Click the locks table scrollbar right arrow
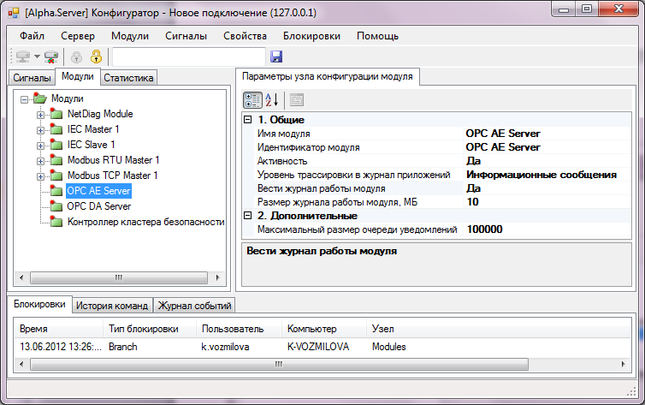The width and height of the screenshot is (645, 405). 623,364
